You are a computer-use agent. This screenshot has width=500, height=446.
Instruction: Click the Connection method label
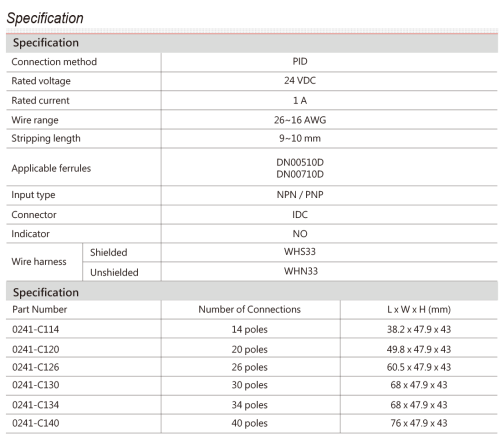54,62
